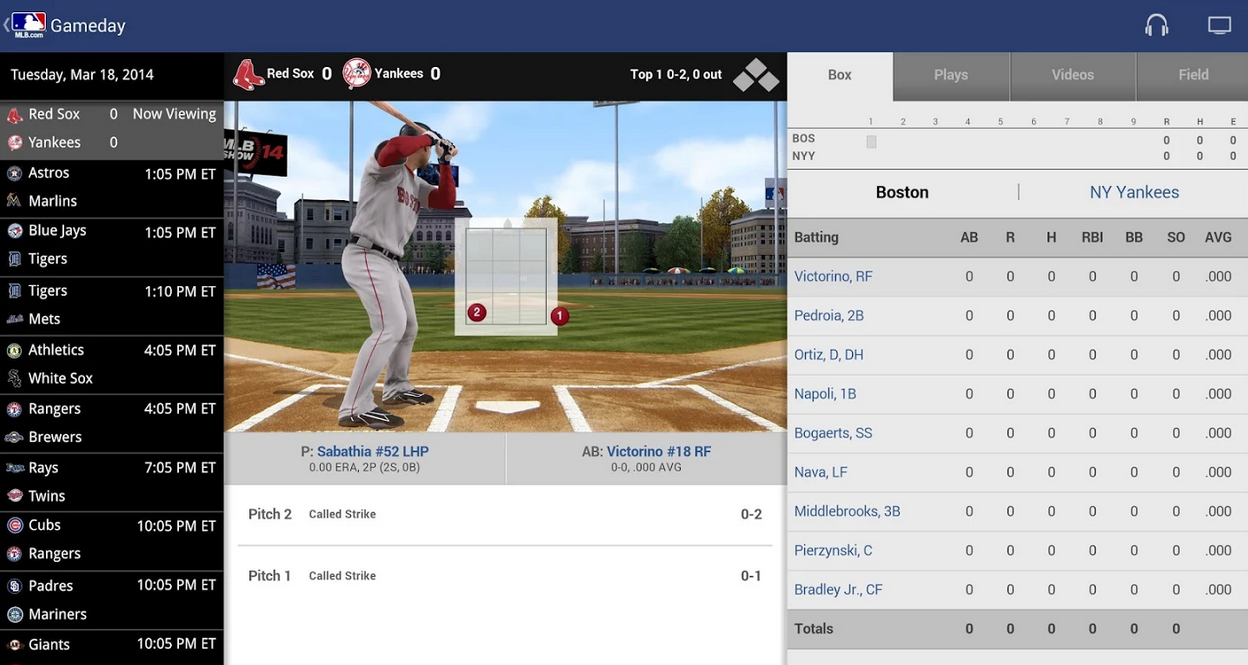This screenshot has height=665, width=1248.
Task: Show the Field tab
Action: point(1193,75)
